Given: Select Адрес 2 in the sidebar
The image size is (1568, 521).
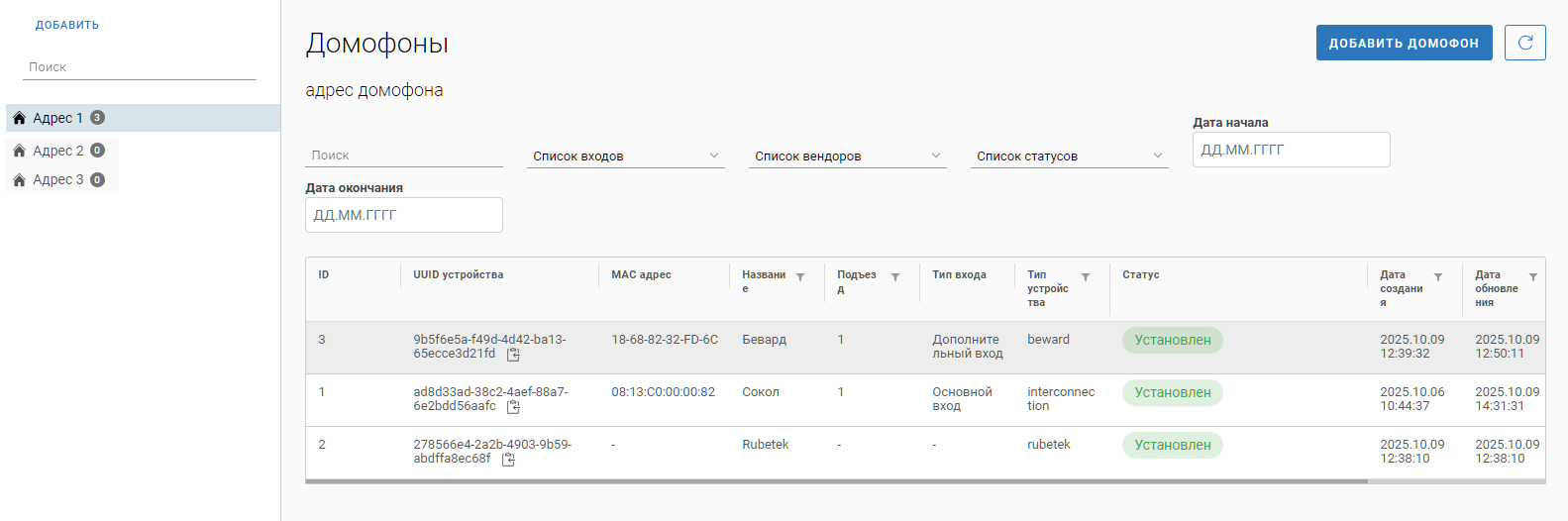Looking at the screenshot, I should click(x=57, y=151).
